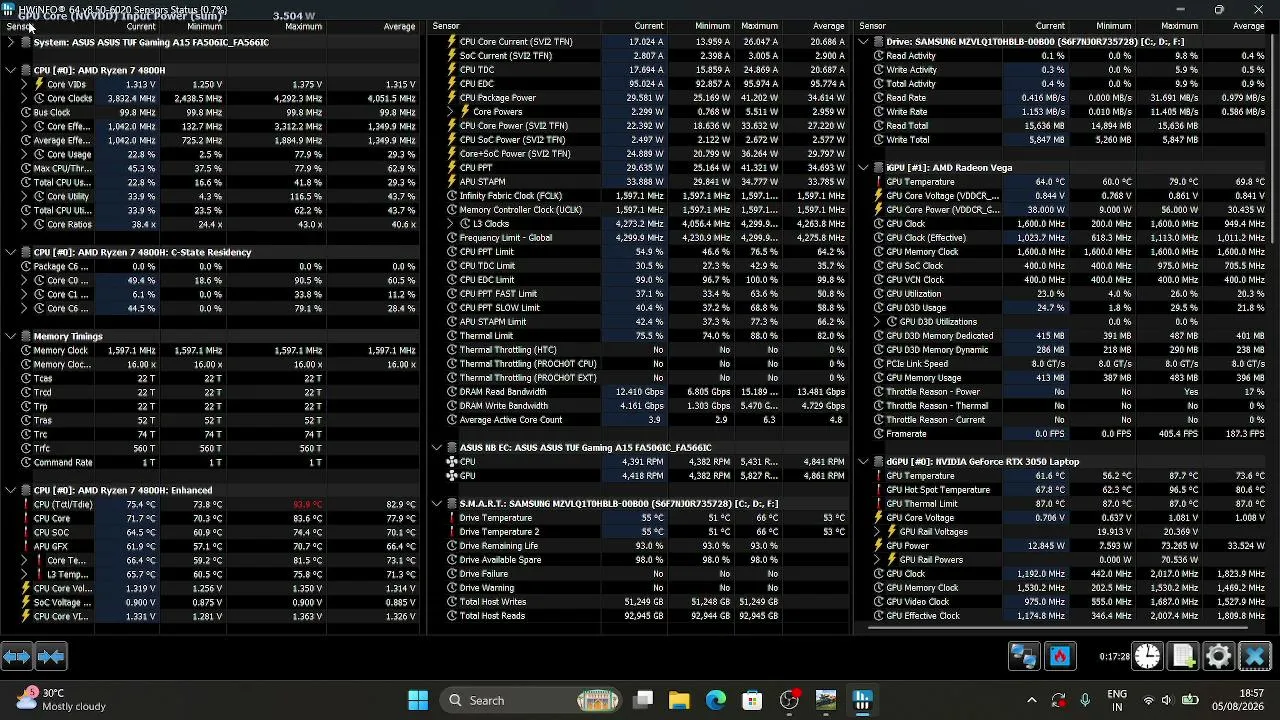Image resolution: width=1280 pixels, height=720 pixels.
Task: Open the Windows Start menu
Action: coord(418,700)
